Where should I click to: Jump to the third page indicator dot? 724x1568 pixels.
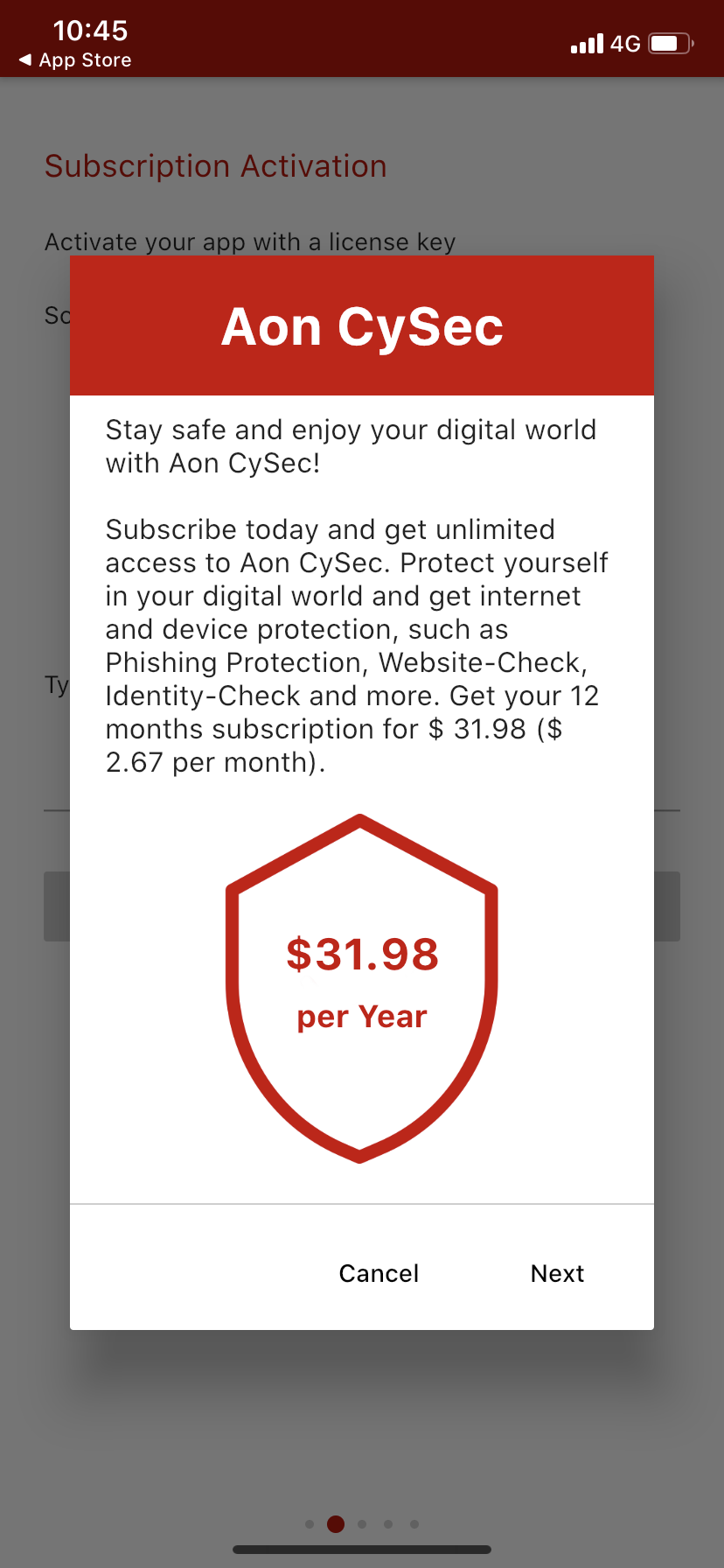click(x=362, y=1524)
